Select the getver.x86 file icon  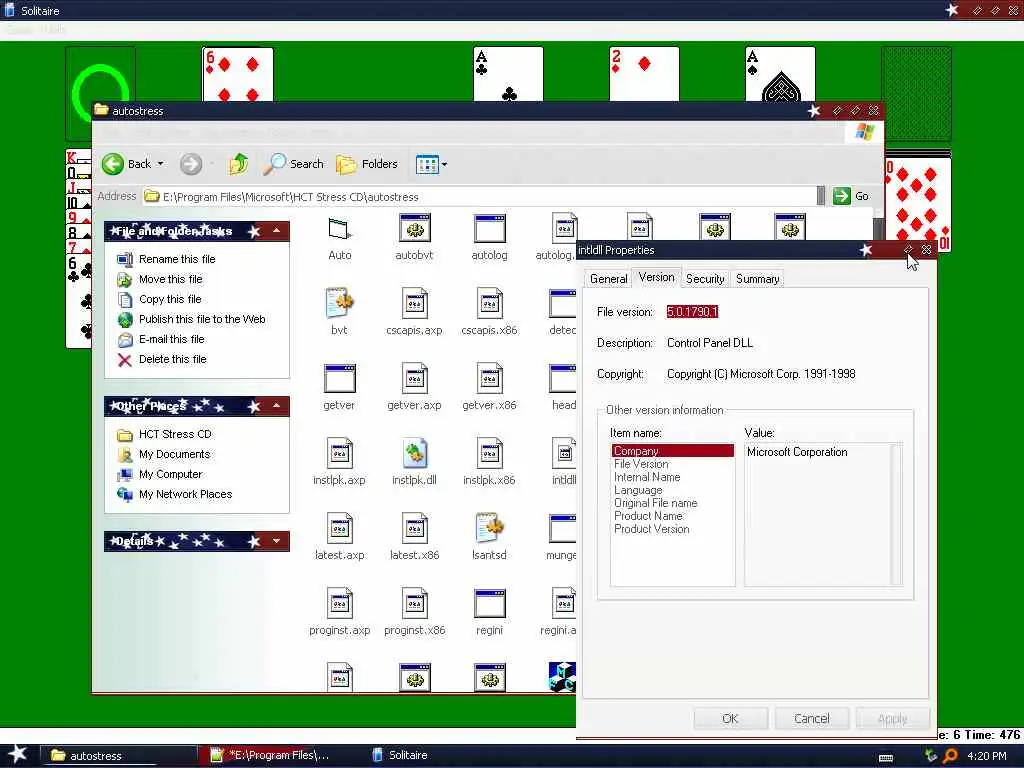coord(489,379)
